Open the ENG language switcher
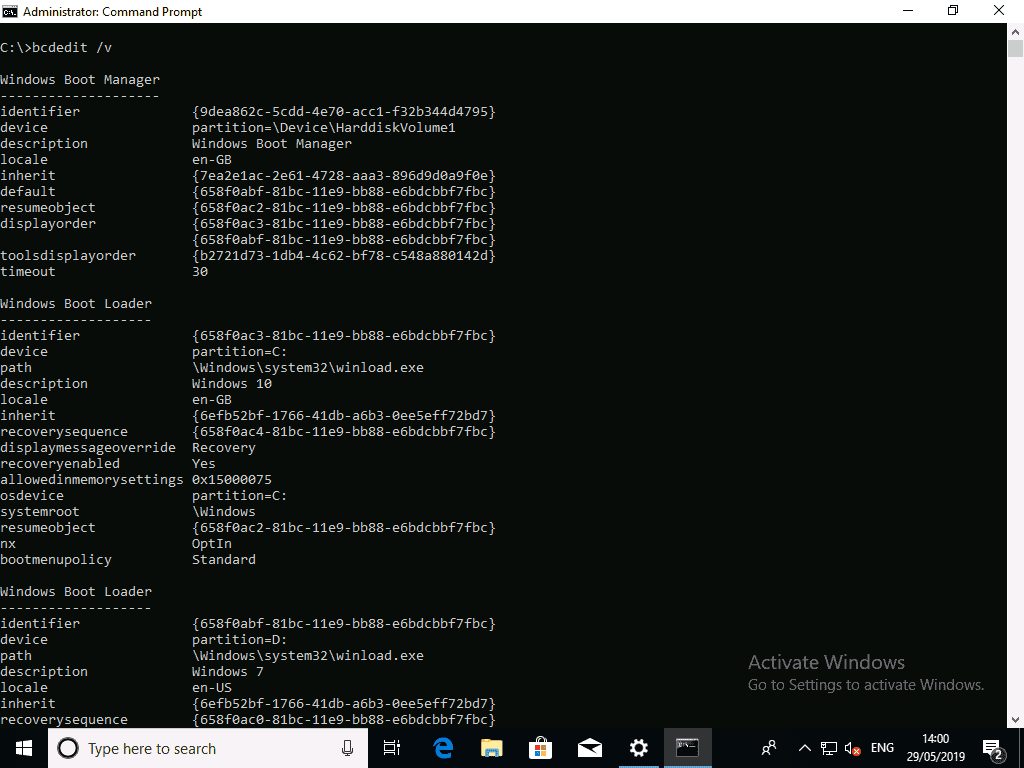Viewport: 1024px width, 768px height. [x=881, y=747]
